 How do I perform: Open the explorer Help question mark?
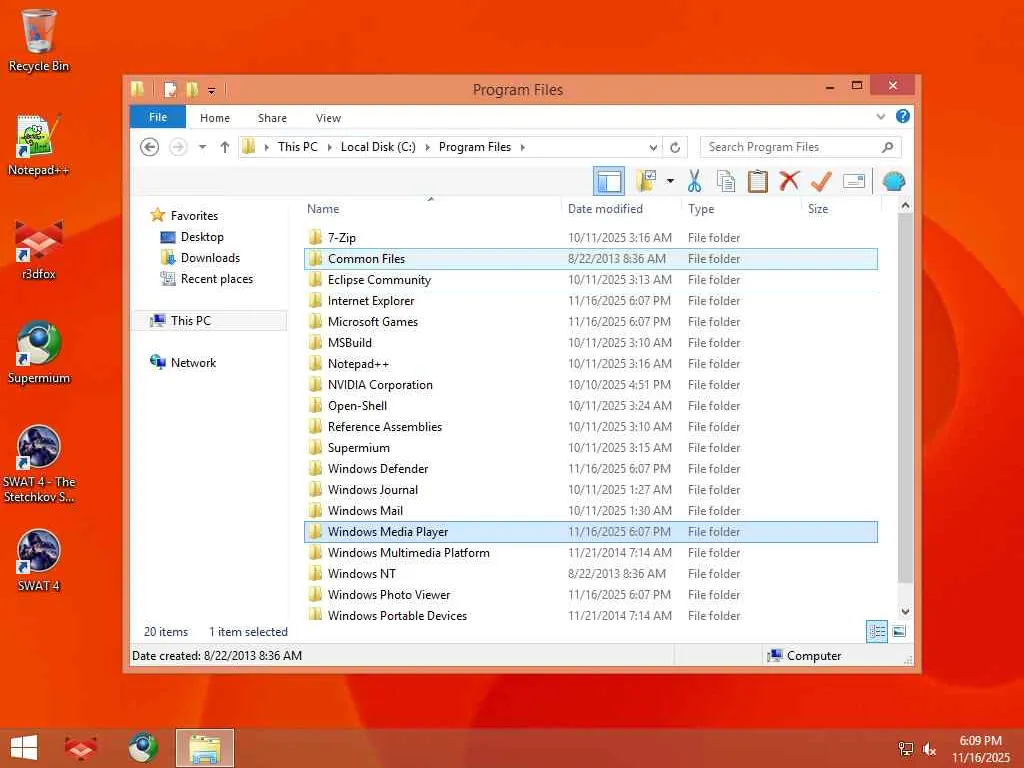click(903, 117)
